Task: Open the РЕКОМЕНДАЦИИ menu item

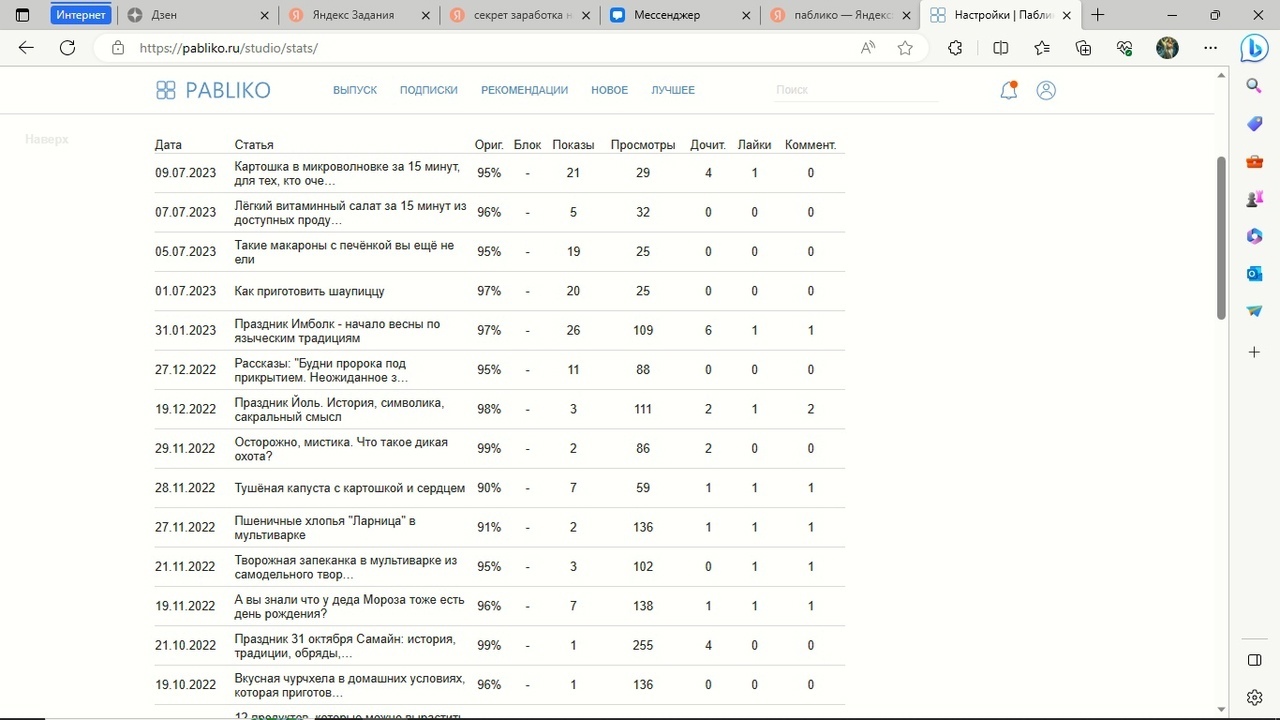Action: 524,90
